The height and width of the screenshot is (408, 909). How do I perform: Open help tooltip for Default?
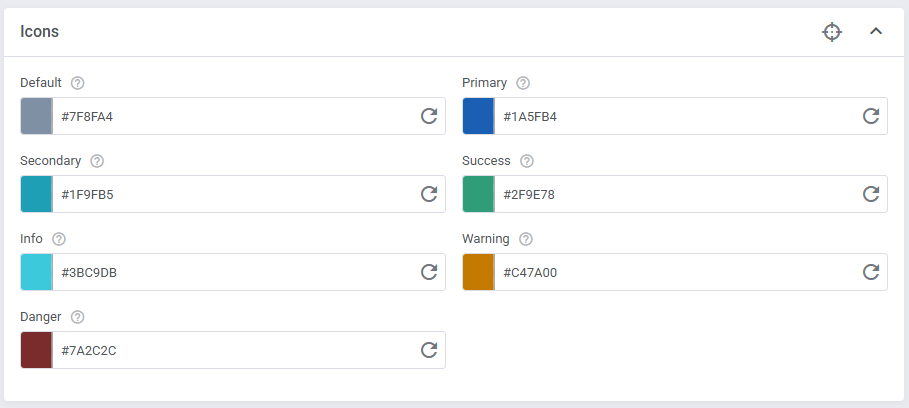78,83
